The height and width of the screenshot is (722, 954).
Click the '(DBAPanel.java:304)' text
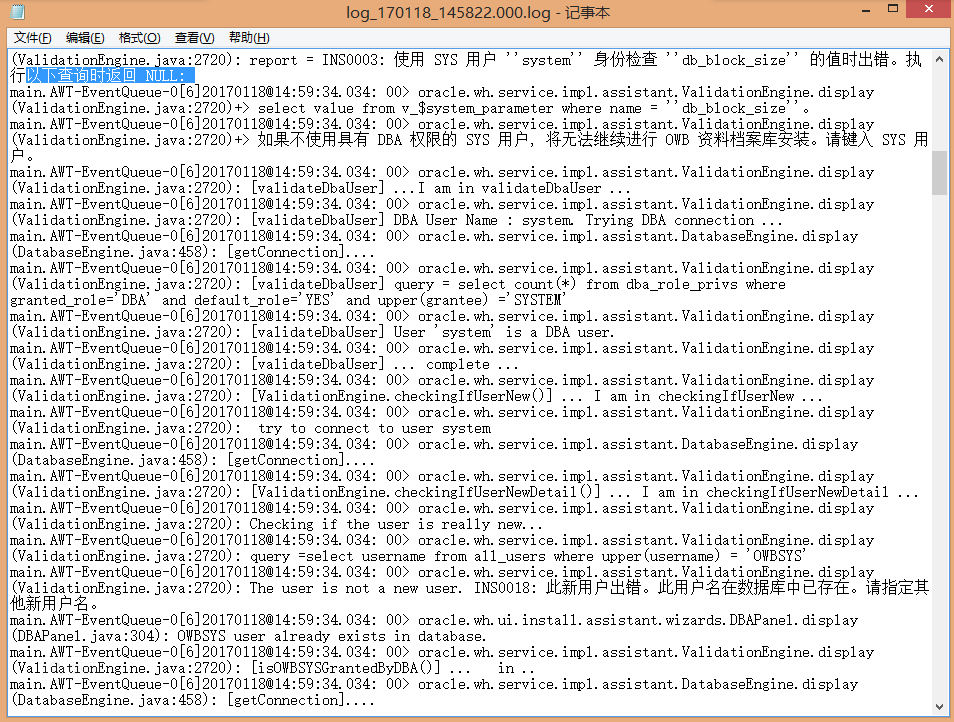point(87,636)
